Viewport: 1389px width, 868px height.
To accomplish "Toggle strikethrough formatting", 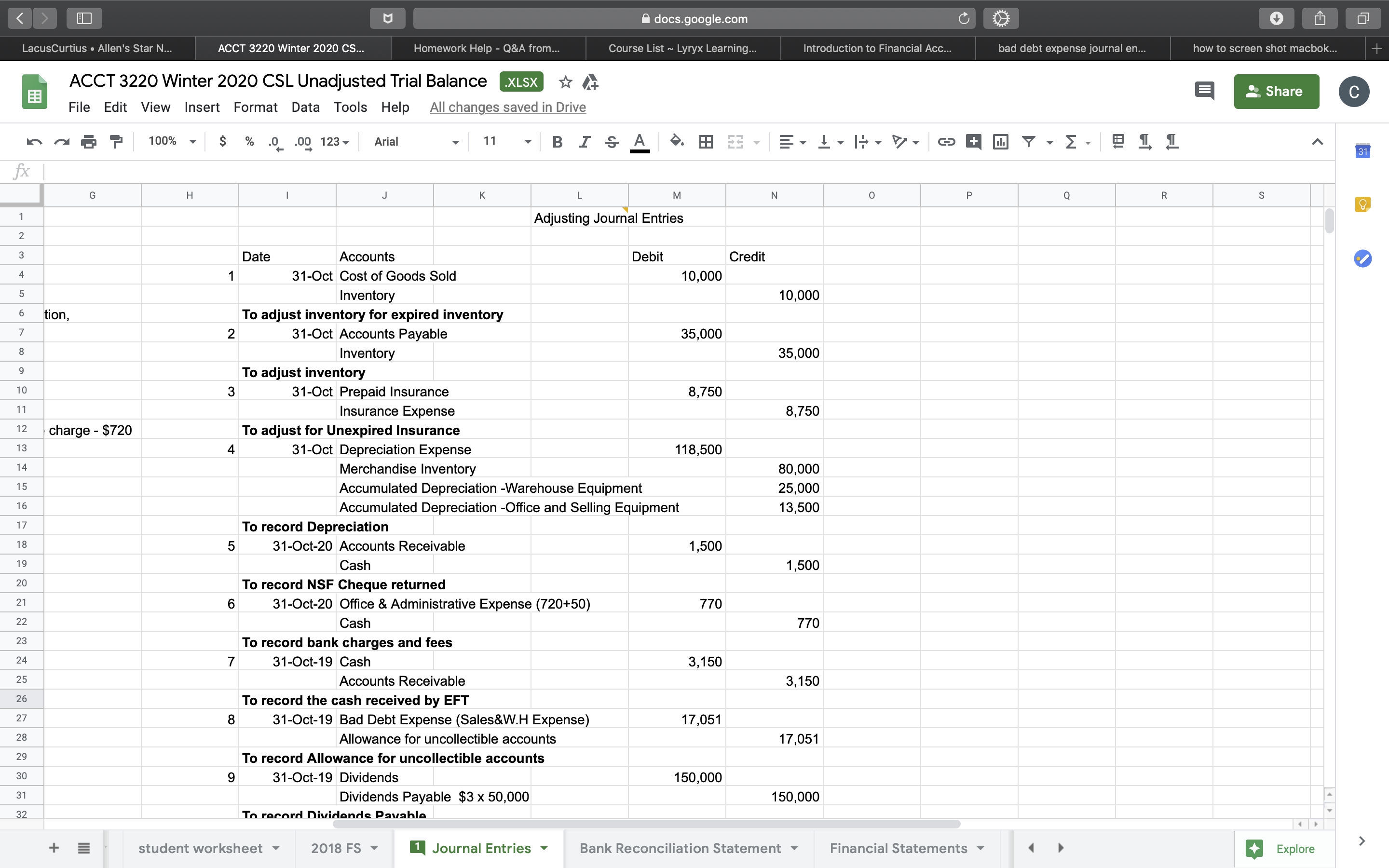I will click(612, 141).
